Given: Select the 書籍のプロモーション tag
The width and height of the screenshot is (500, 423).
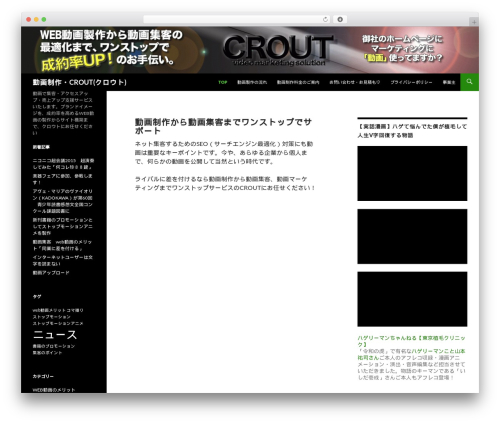Looking at the screenshot, I should tap(54, 346).
